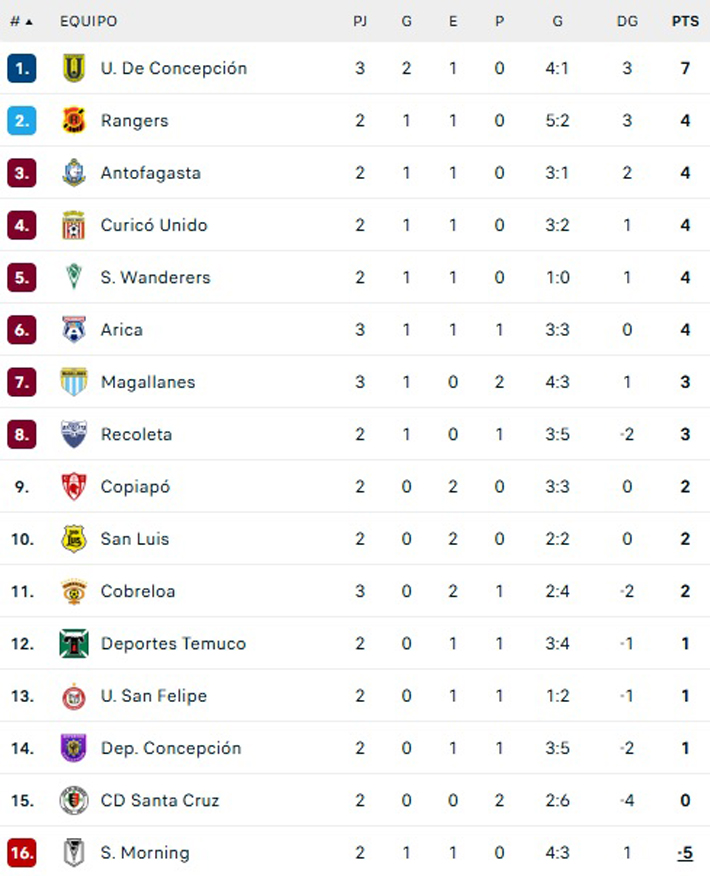Viewport: 710px width, 876px height.
Task: Sort table by the # position column
Action: (x=21, y=21)
